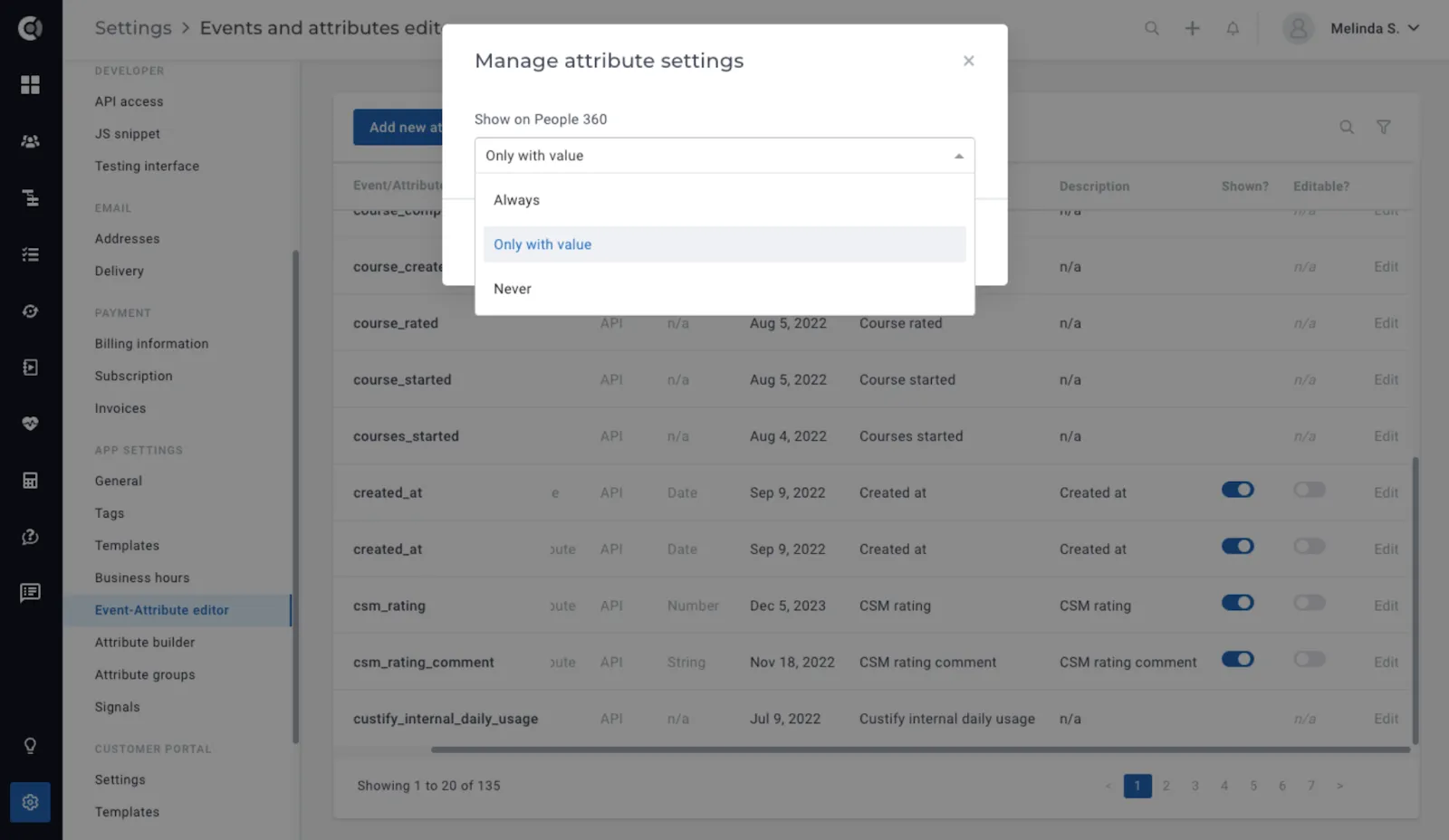
Task: Open the dashboard grid icon in sidebar
Action: click(x=30, y=84)
